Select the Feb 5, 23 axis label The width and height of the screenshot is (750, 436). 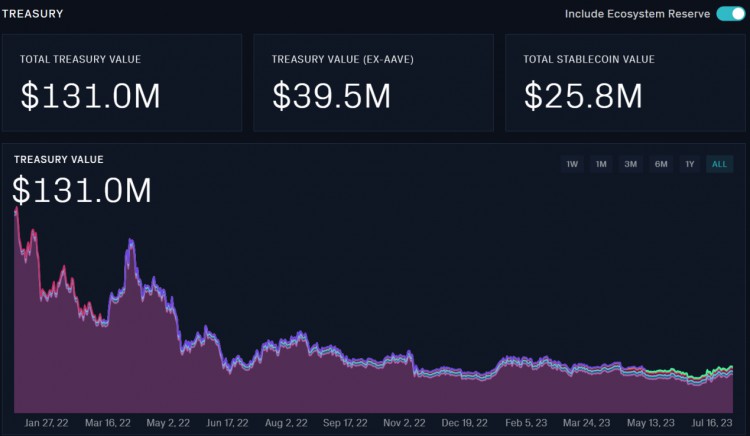pos(527,423)
